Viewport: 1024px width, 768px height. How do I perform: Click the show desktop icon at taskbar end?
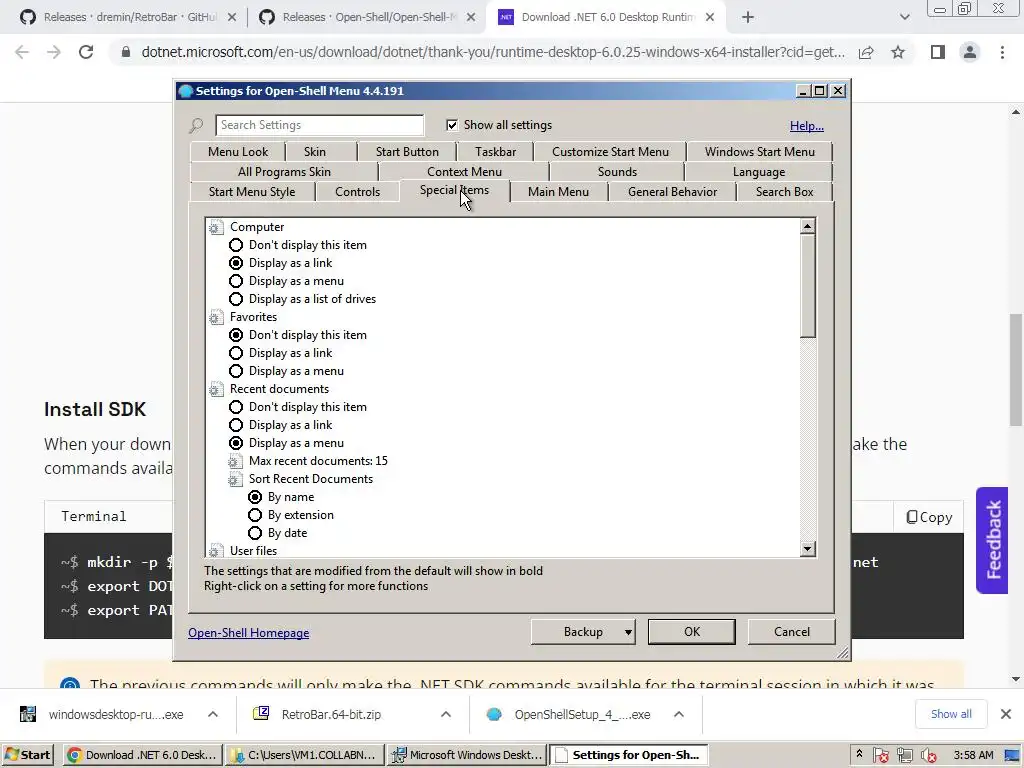tap(1014, 755)
